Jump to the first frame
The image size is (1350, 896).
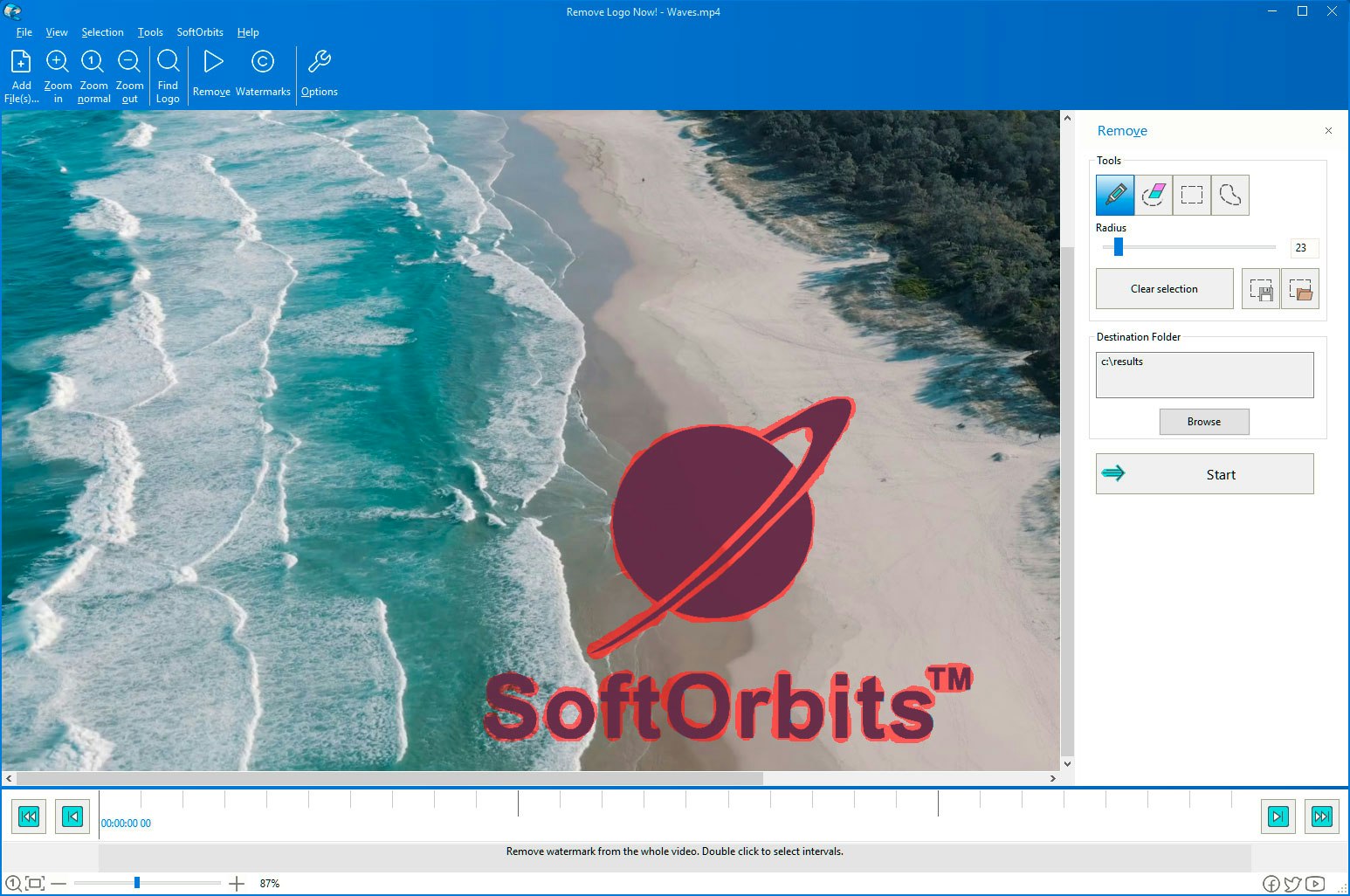(29, 817)
